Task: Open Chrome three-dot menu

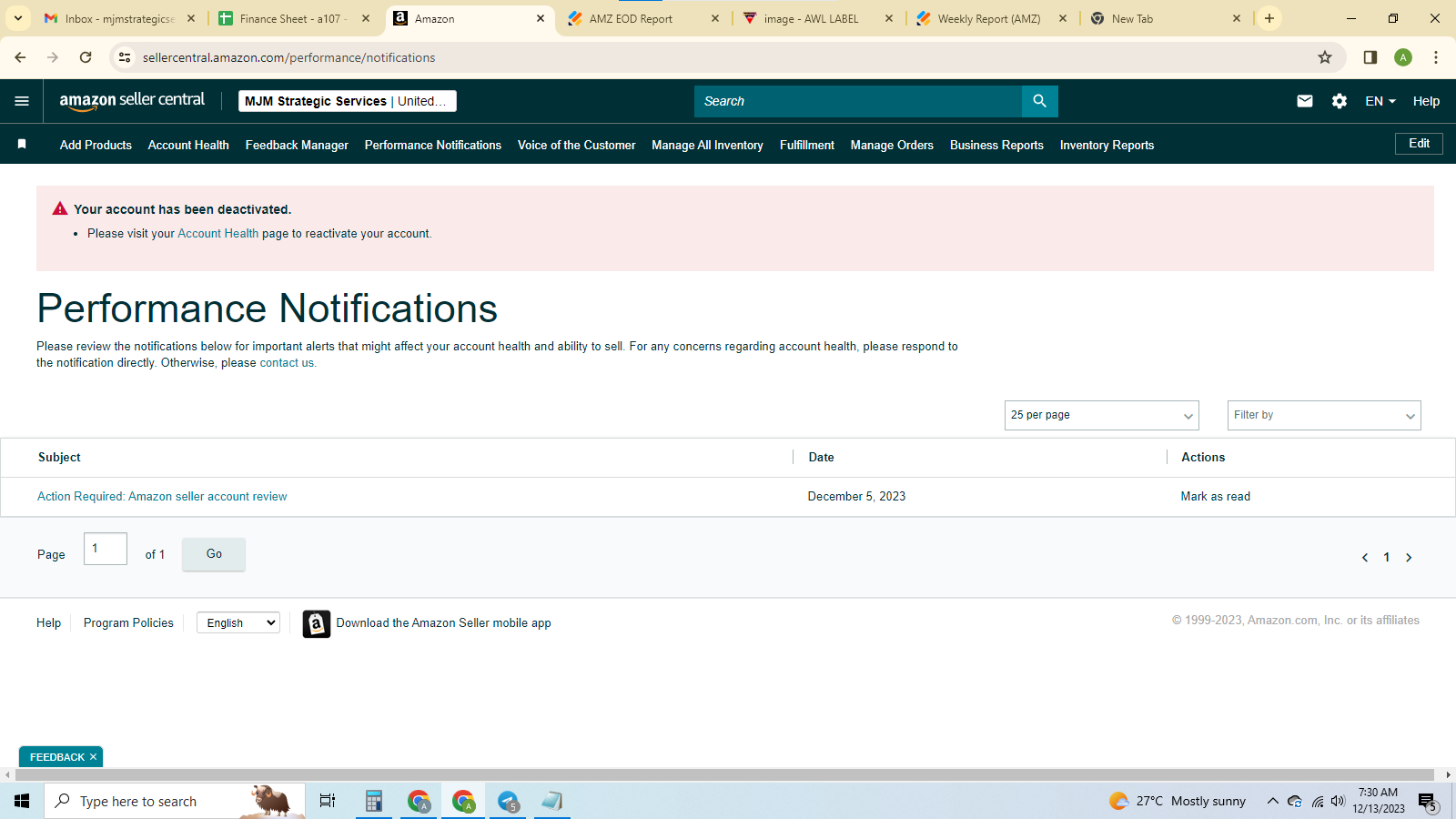Action: coord(1436,57)
